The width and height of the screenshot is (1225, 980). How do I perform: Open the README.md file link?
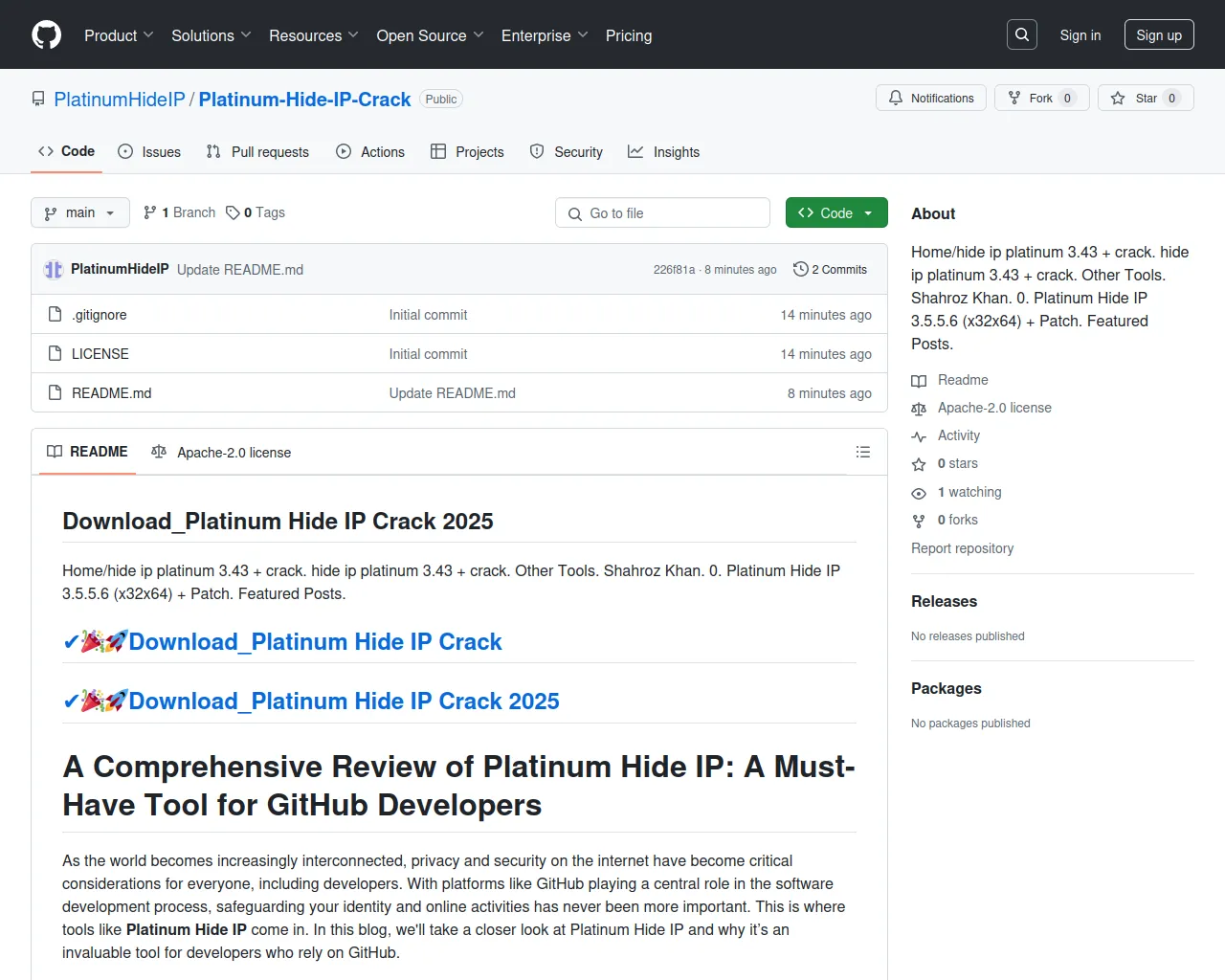(111, 393)
